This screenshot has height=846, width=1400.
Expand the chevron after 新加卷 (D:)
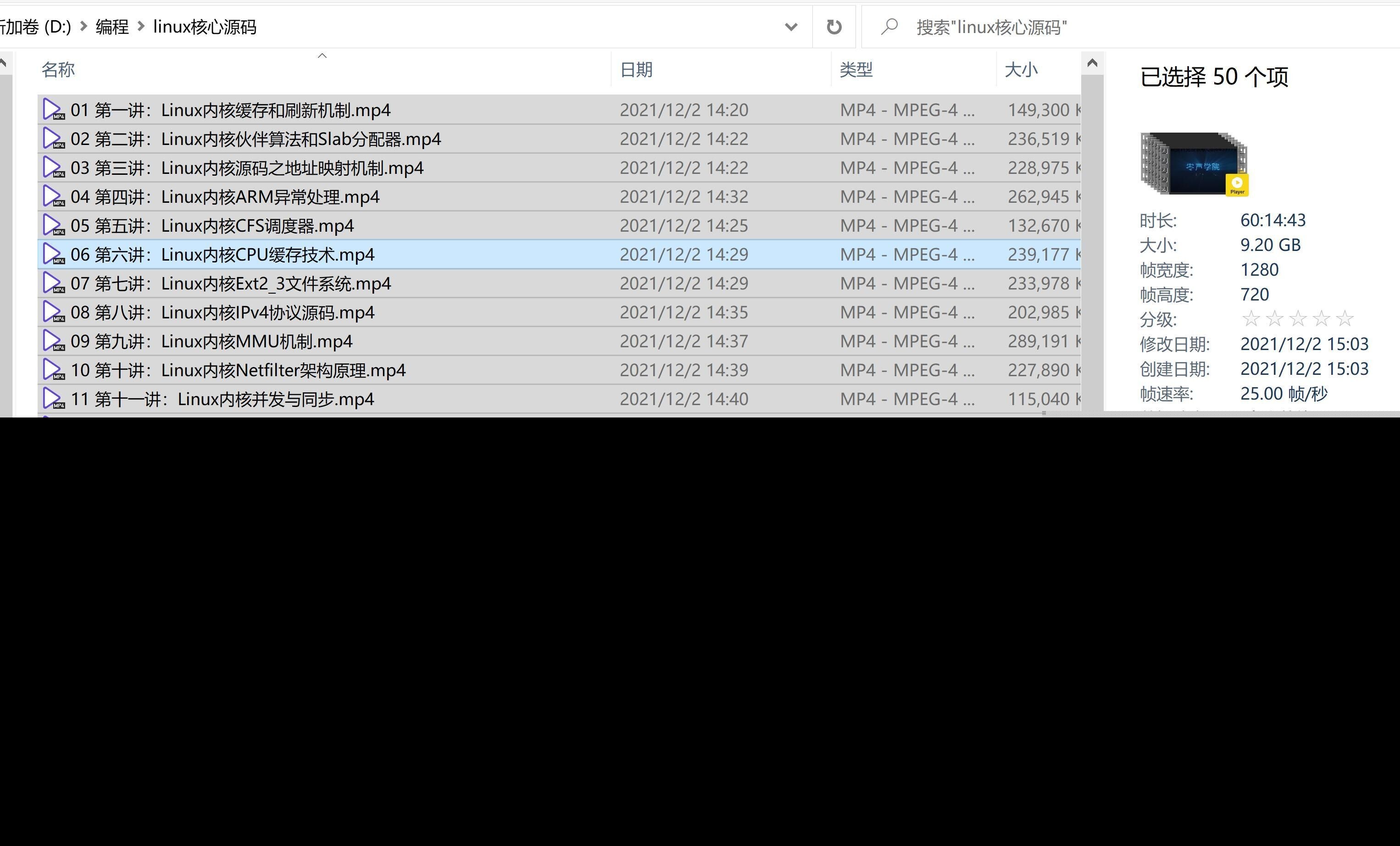click(x=83, y=26)
